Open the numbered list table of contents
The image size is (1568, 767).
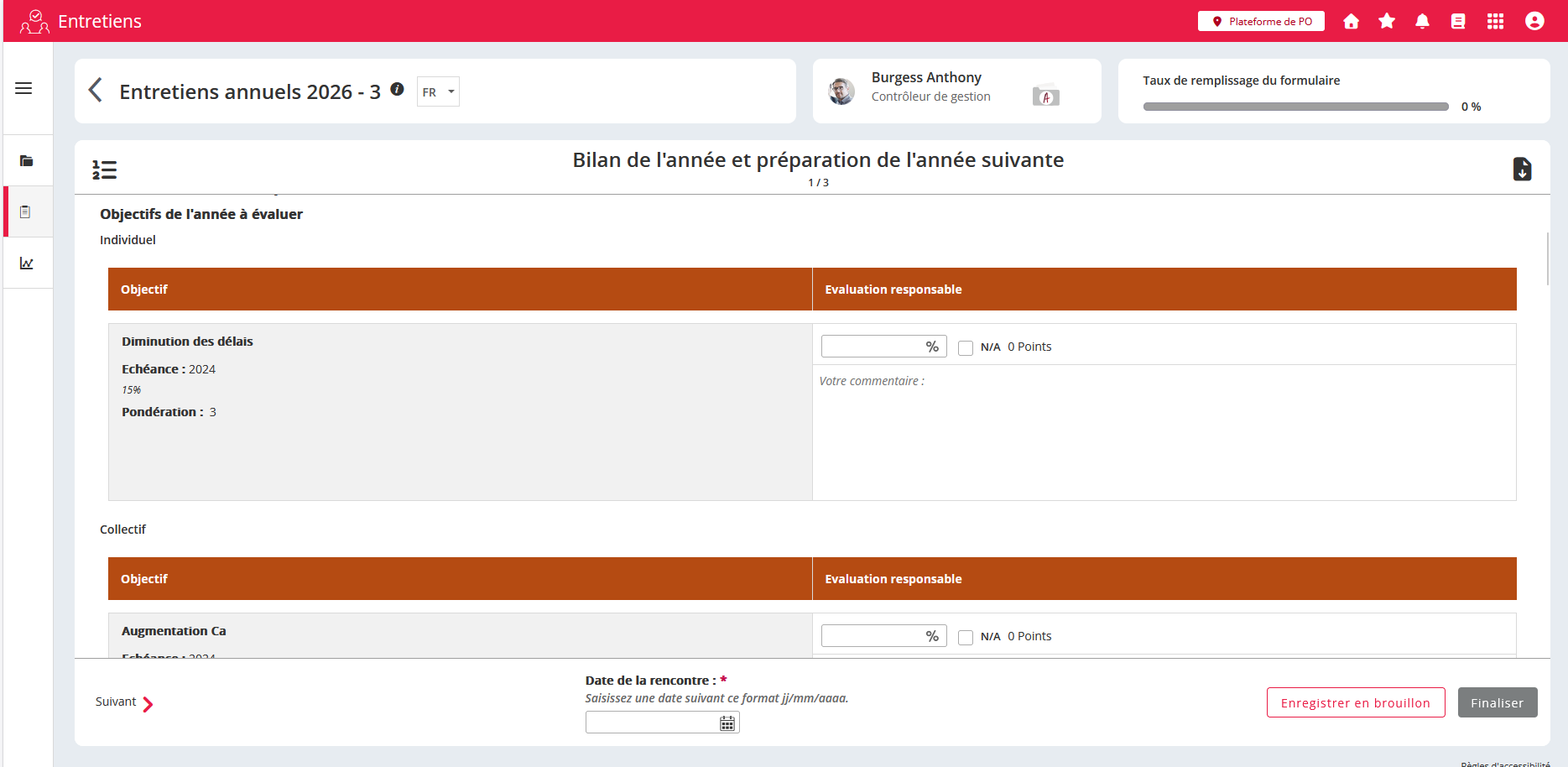[105, 170]
